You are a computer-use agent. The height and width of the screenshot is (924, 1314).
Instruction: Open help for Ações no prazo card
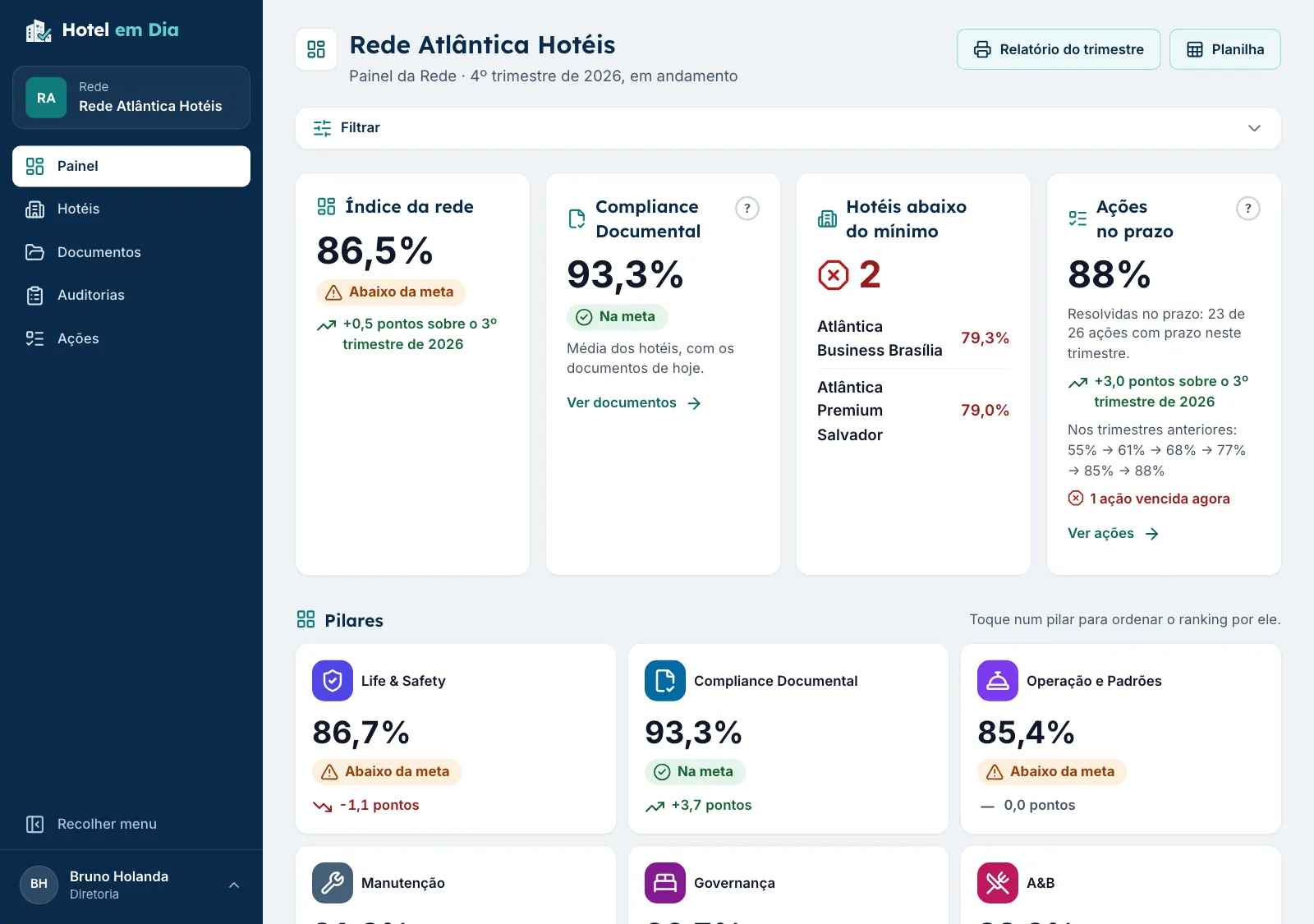[1248, 209]
